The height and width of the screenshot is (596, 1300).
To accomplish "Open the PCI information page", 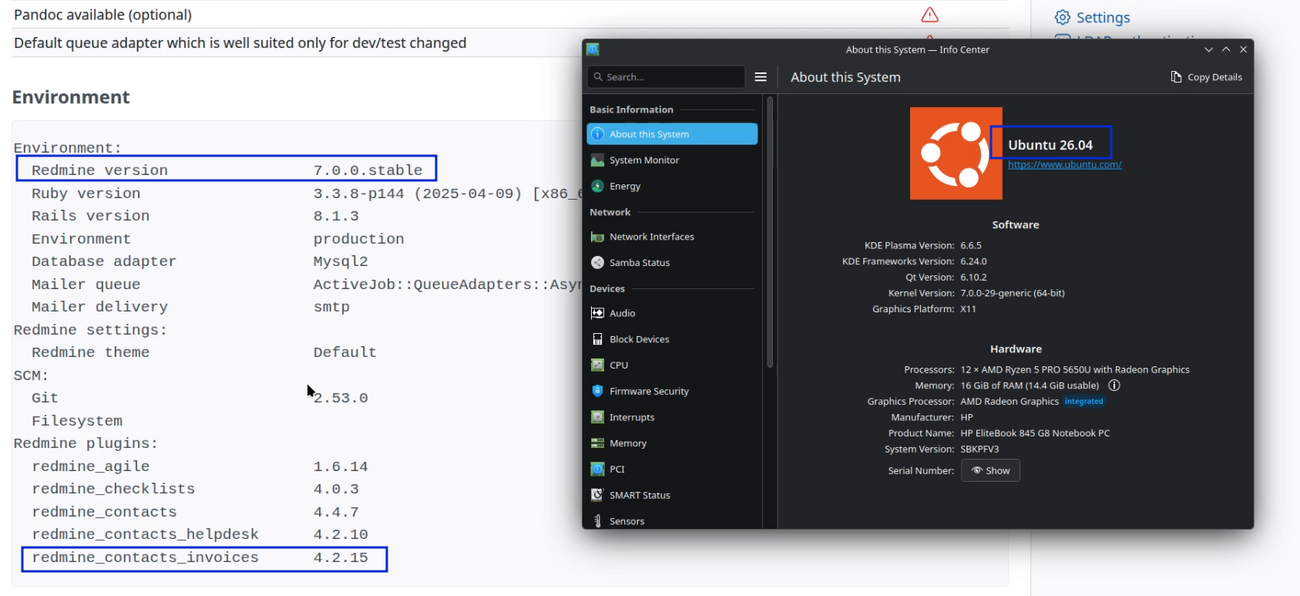I will tap(672, 469).
